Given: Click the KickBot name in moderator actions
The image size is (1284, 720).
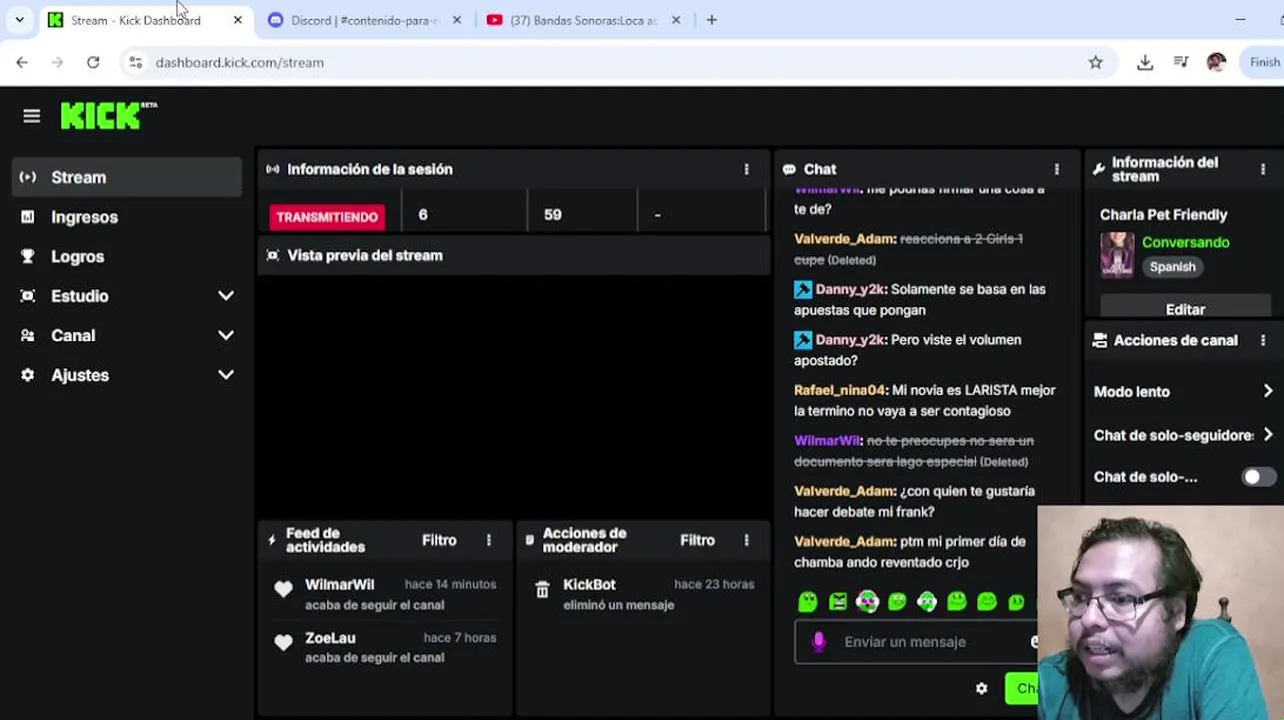Looking at the screenshot, I should pos(589,584).
